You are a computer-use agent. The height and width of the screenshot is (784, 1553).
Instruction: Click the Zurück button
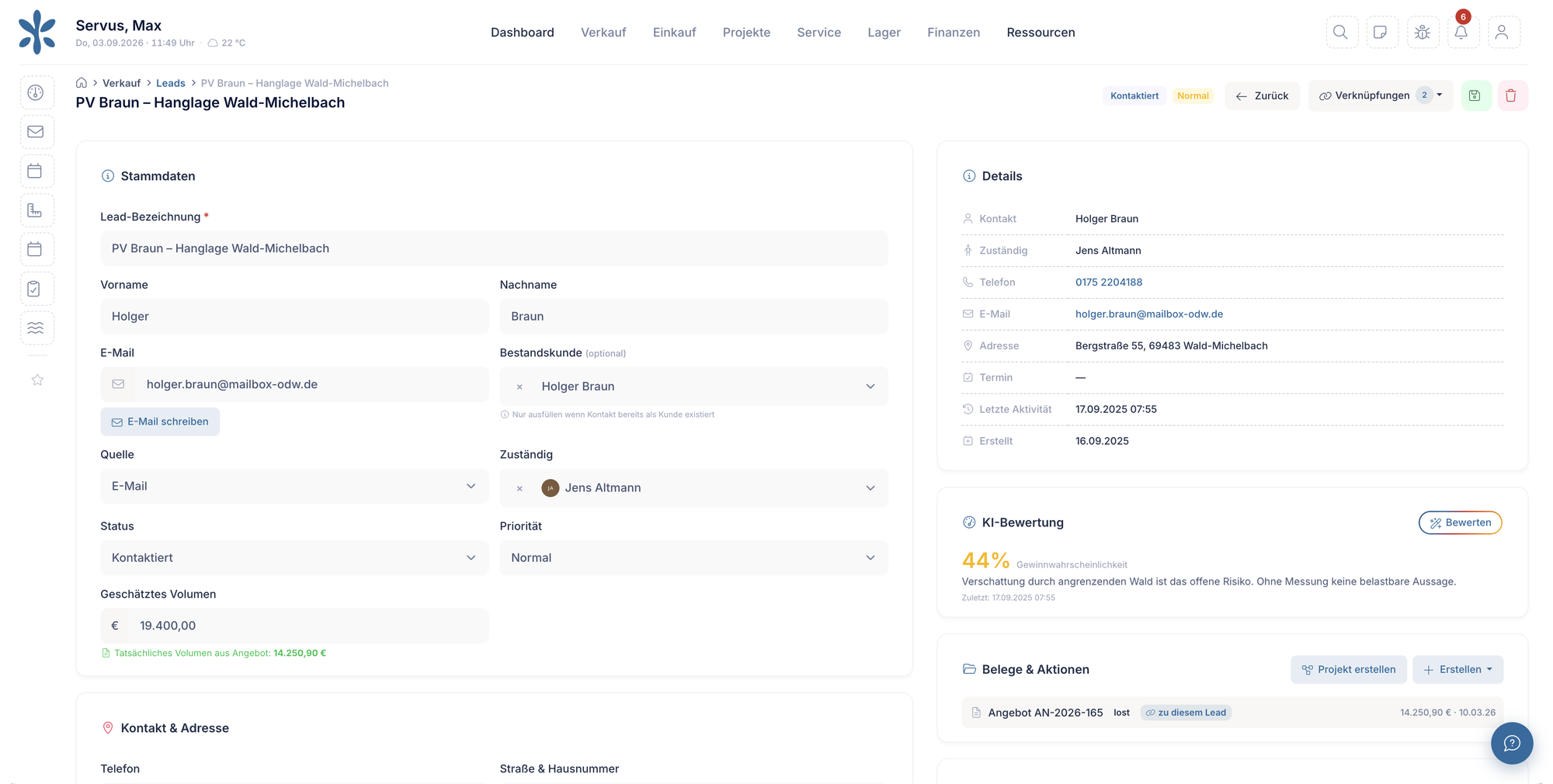click(x=1262, y=95)
